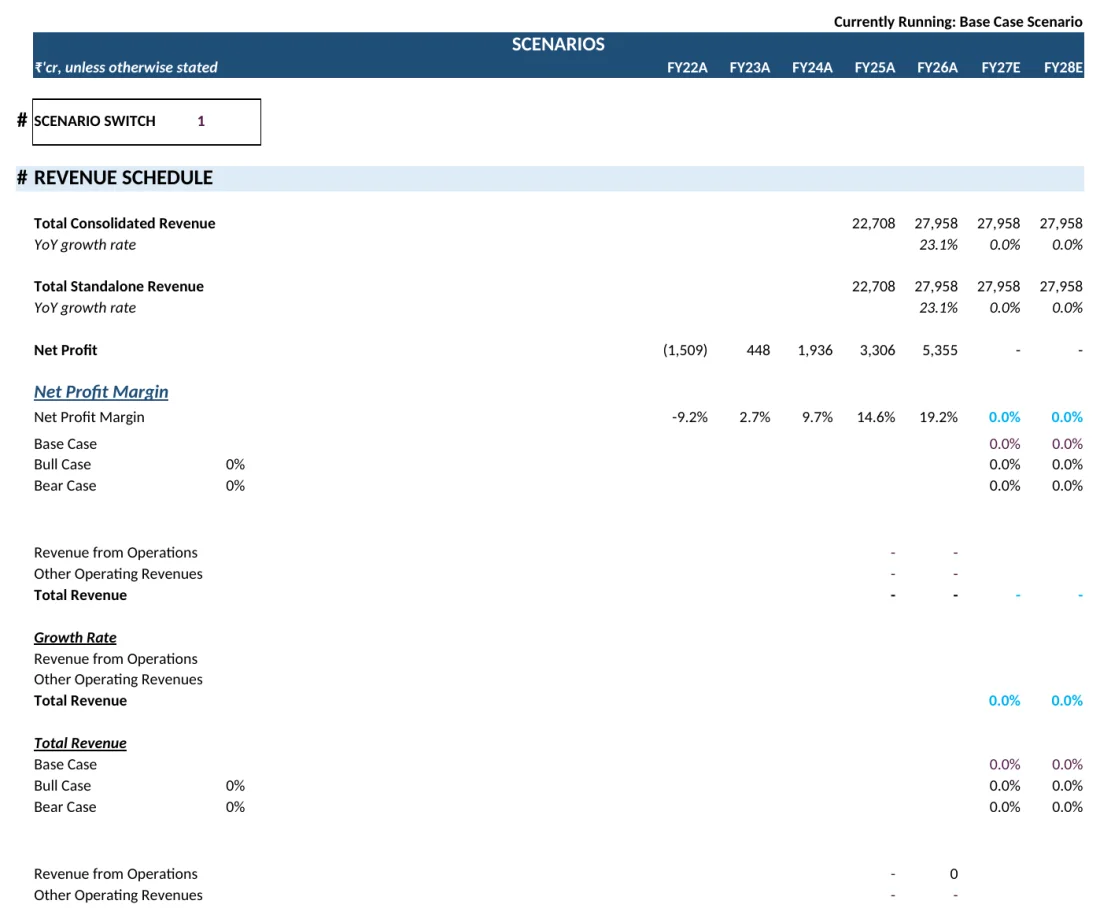The width and height of the screenshot is (1100, 919).
Task: Click the underlined Growth Rate heading
Action: [x=75, y=638]
